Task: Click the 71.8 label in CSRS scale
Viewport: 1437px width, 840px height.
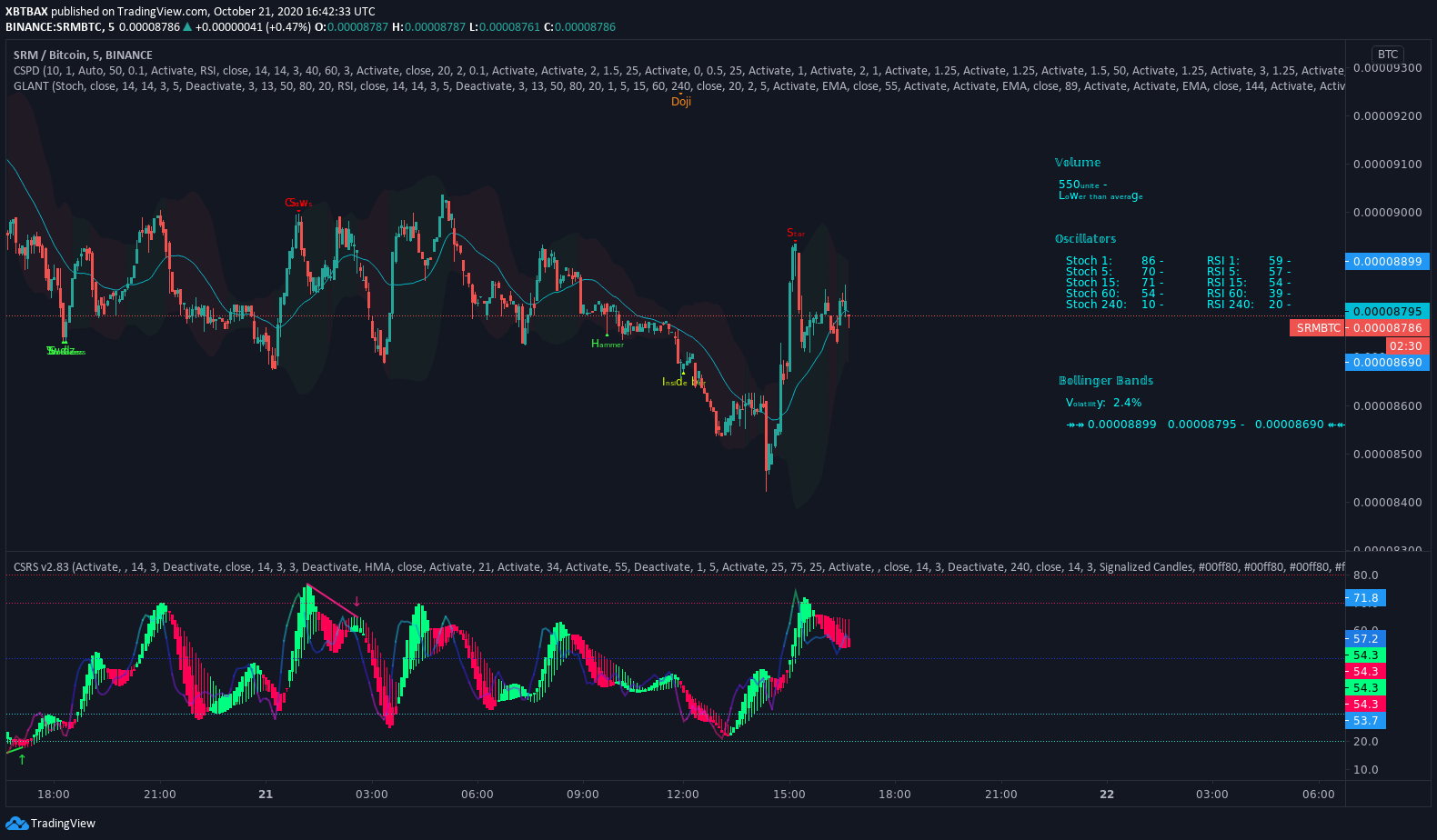Action: [x=1365, y=598]
